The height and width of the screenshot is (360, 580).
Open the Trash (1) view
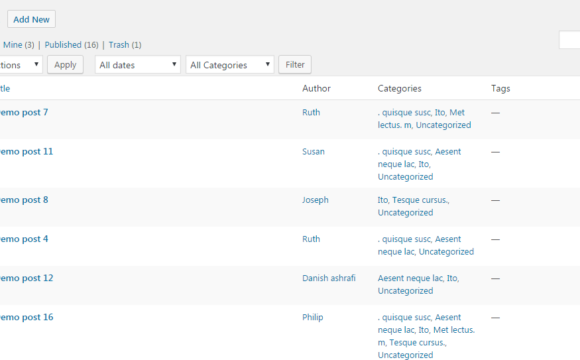tap(125, 45)
